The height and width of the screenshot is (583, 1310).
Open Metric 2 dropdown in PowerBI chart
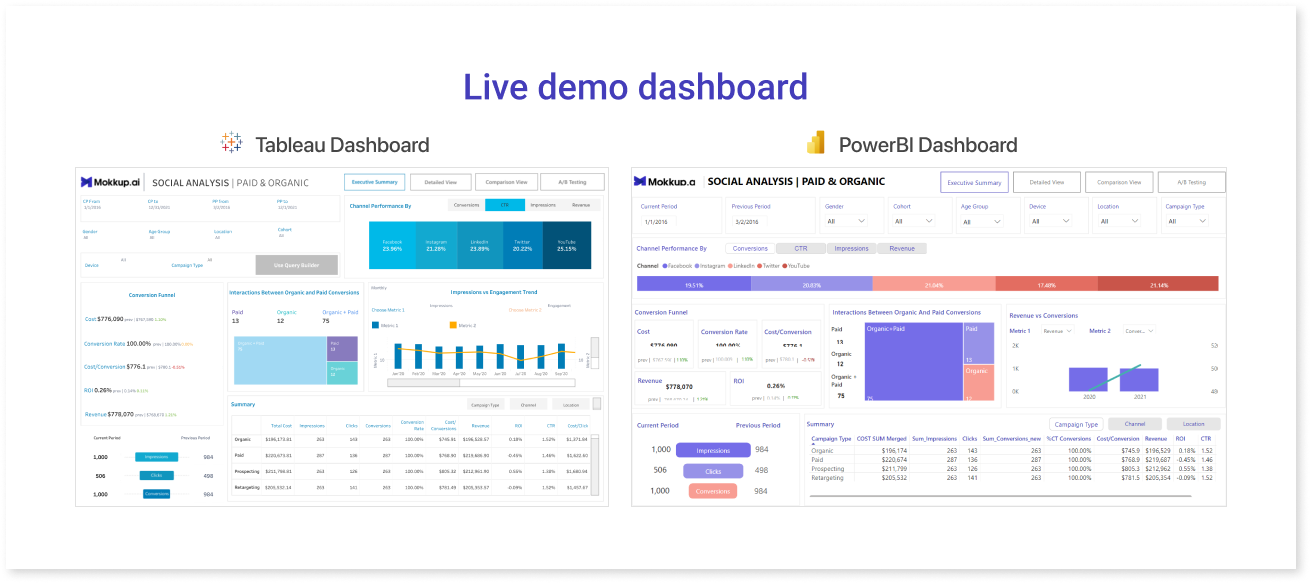pos(1140,330)
